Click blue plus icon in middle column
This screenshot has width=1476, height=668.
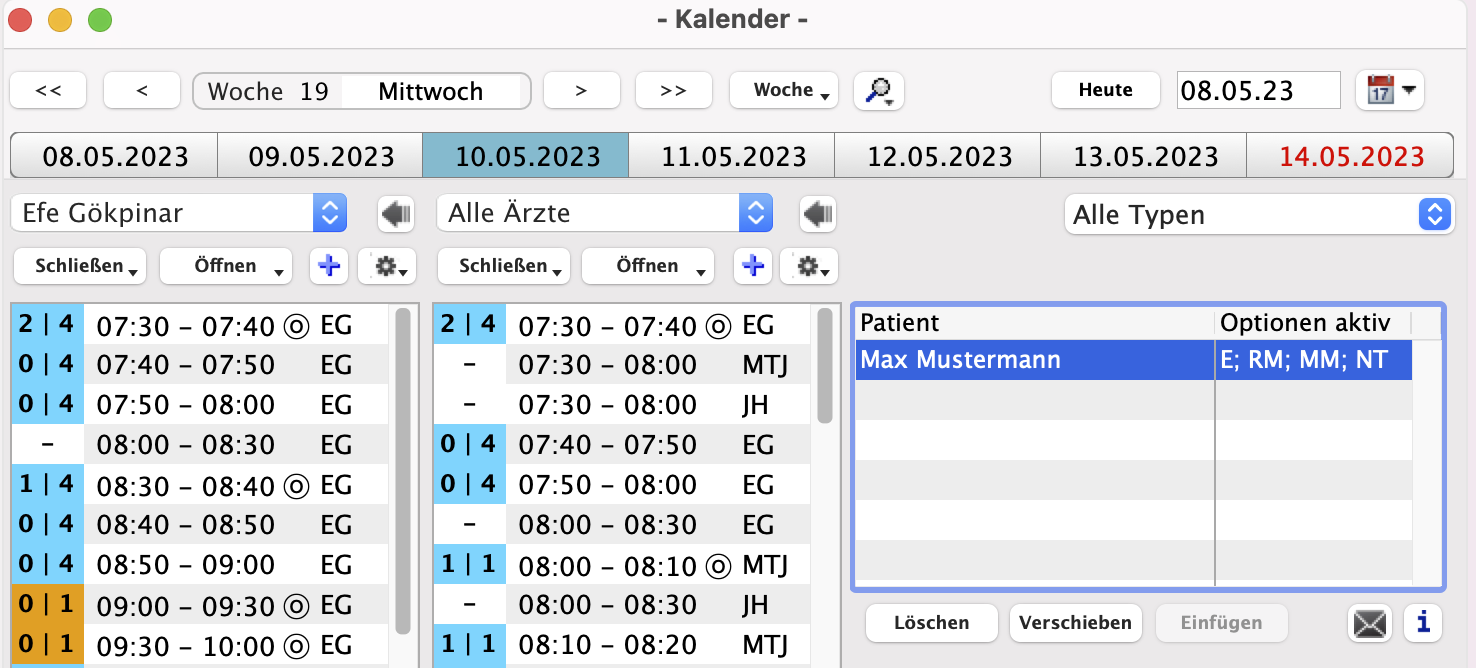pyautogui.click(x=753, y=266)
